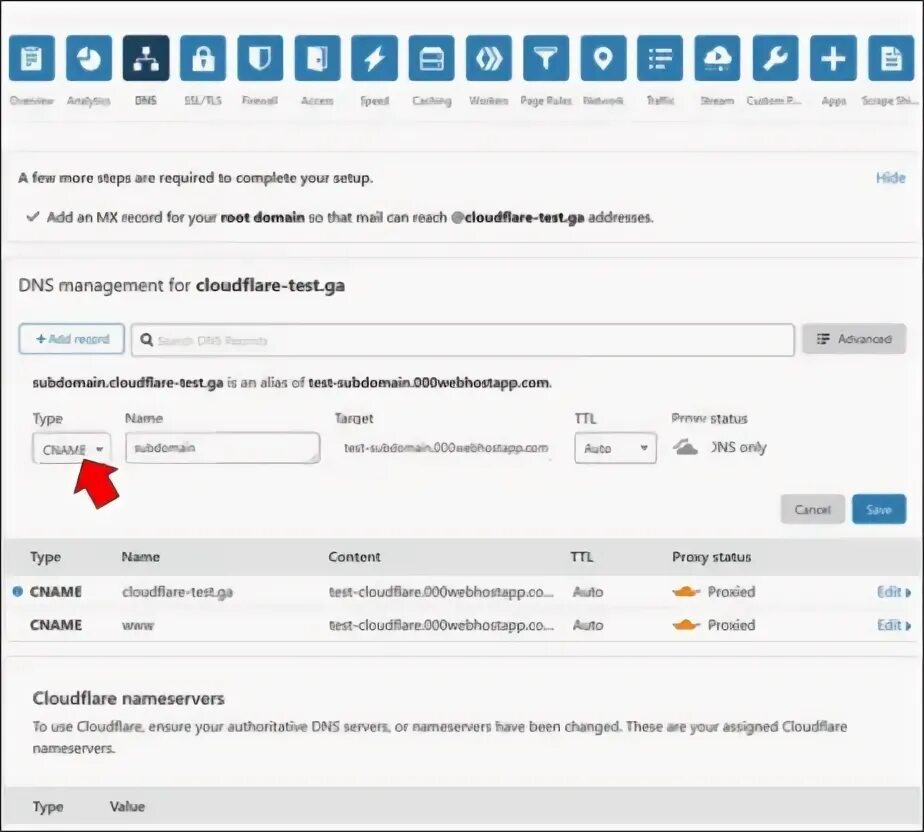
Task: Click the info dot beside cloudflare-test.ga CNAME
Action: click(x=18, y=592)
